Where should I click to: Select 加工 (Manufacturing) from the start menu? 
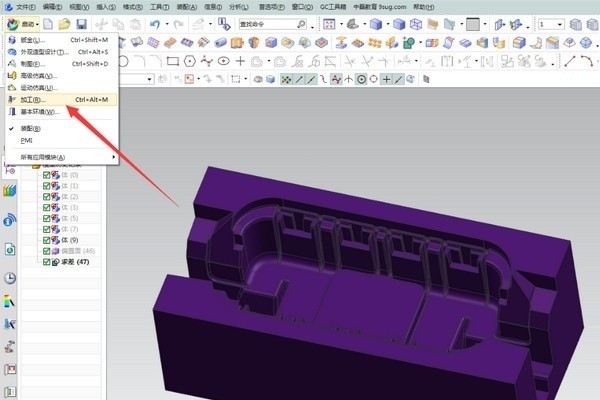[x=33, y=100]
